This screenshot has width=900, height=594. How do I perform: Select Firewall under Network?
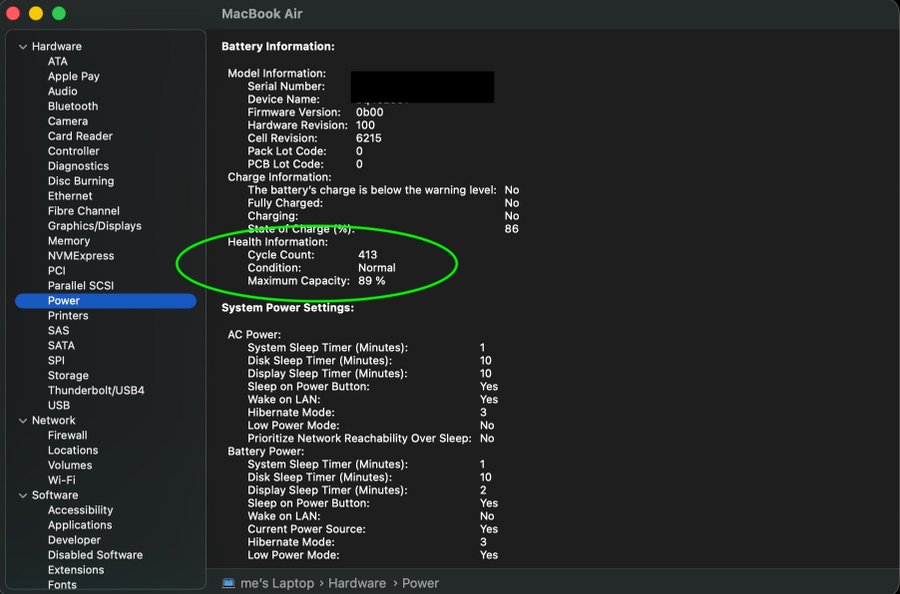[68, 436]
